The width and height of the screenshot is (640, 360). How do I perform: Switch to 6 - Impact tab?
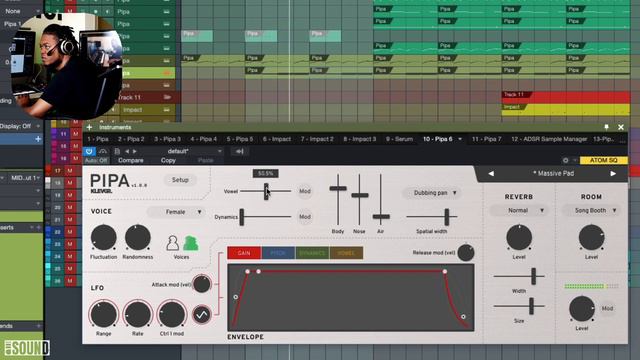click(277, 139)
